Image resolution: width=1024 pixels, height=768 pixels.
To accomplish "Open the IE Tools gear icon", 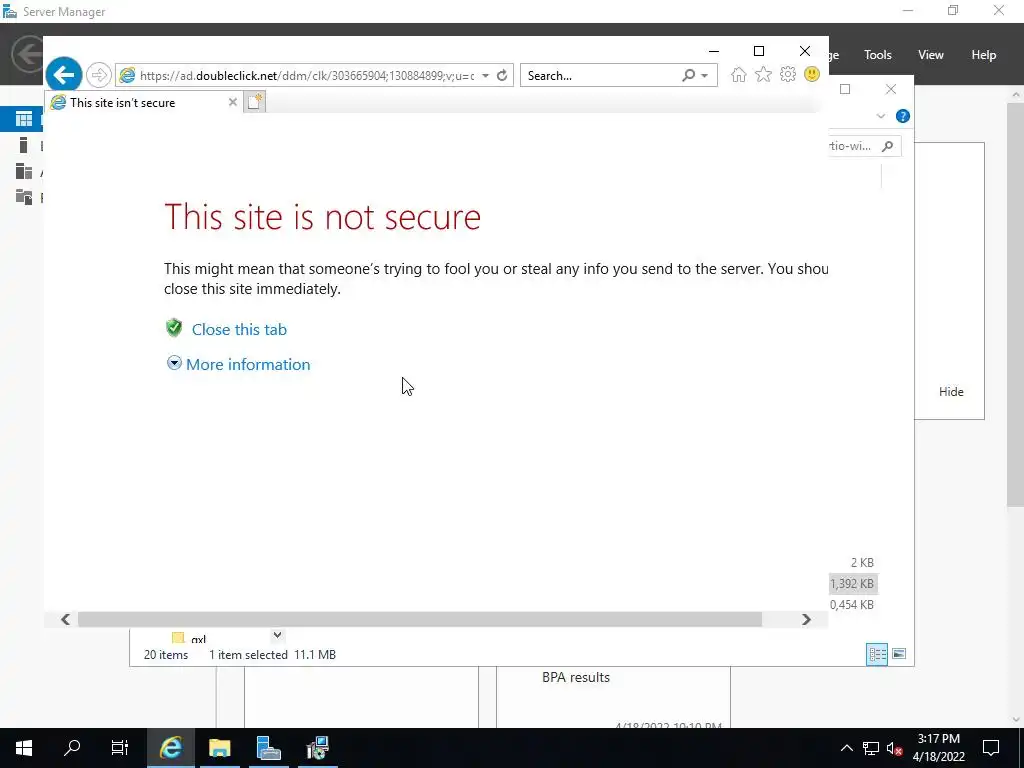I will 788,74.
